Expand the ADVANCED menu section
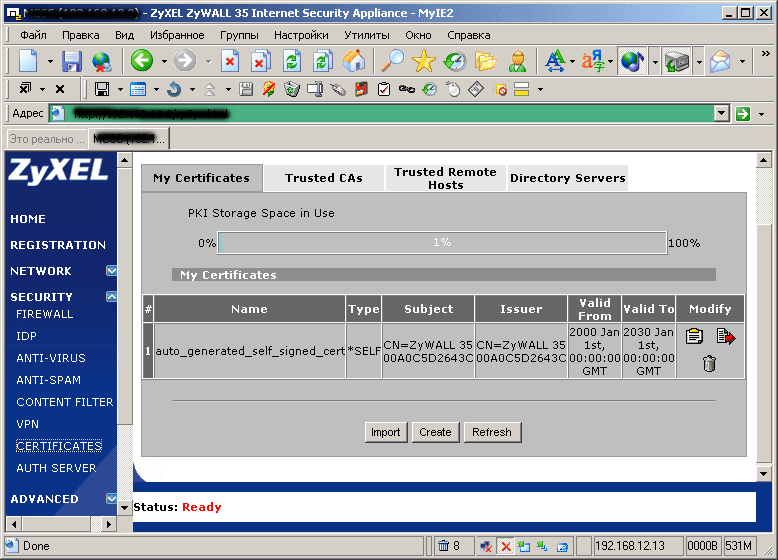The width and height of the screenshot is (778, 560). pos(112,498)
